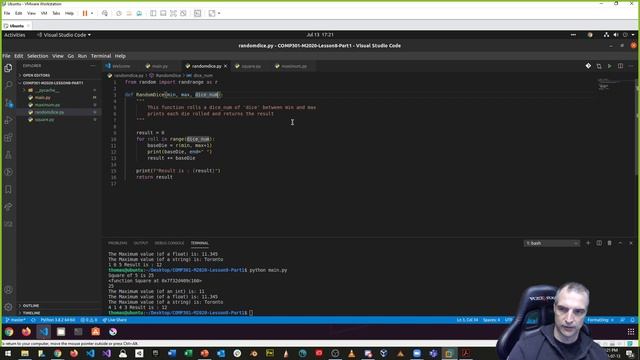640x360 pixels.
Task: Run Python file with green play icon
Action: click(x=609, y=66)
